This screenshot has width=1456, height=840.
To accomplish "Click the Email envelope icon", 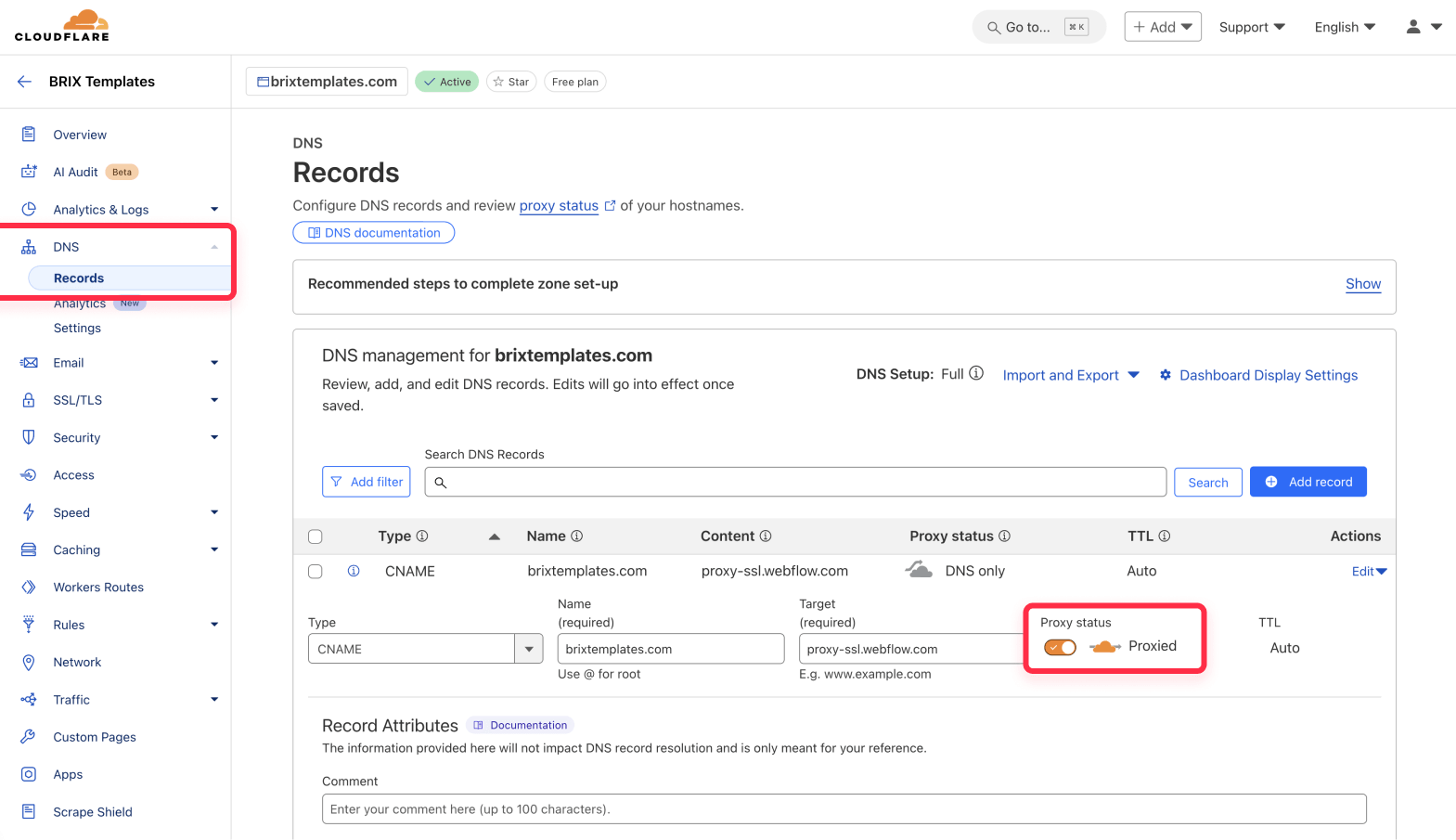I will click(29, 363).
